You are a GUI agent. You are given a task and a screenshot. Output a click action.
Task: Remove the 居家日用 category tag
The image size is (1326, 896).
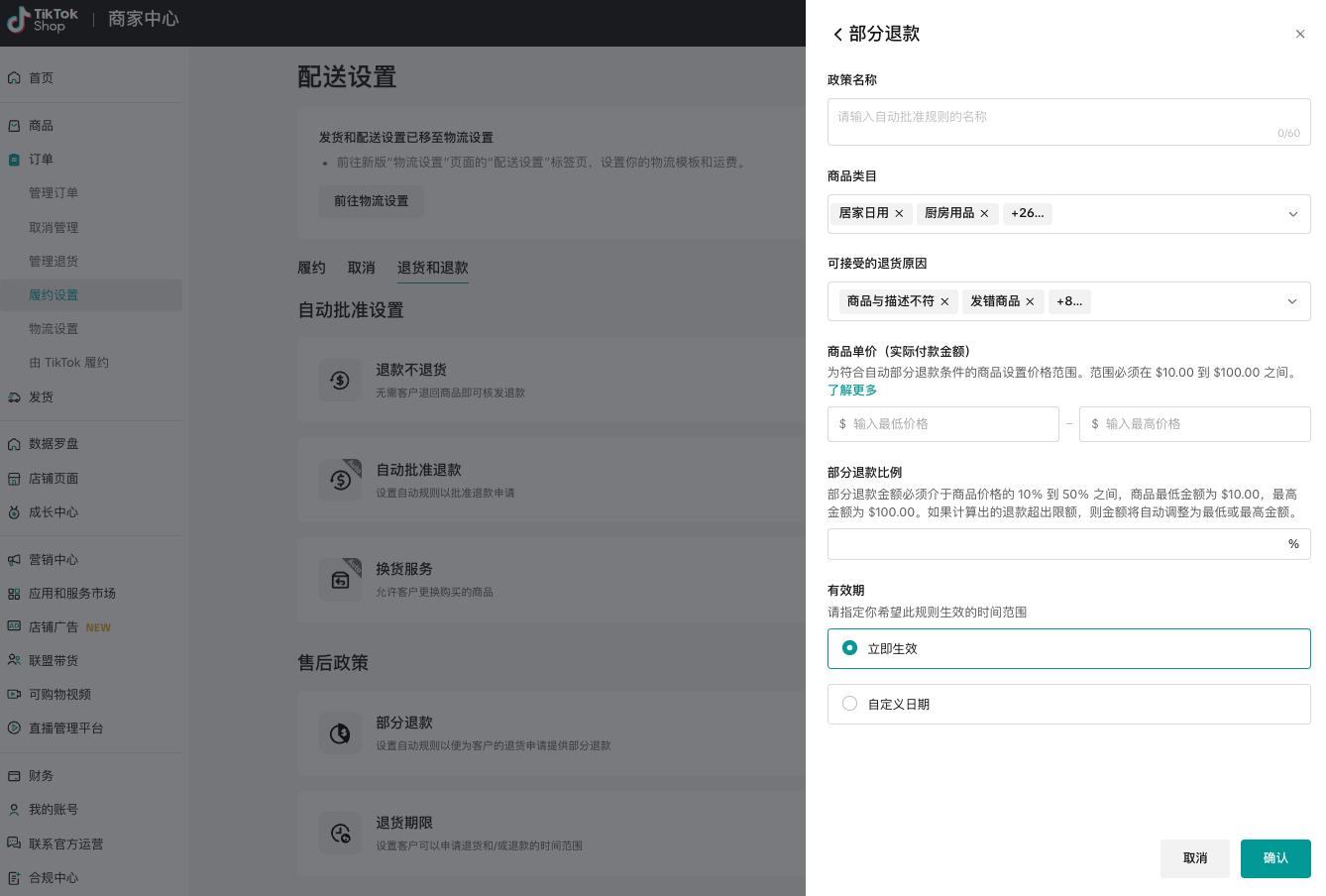899,213
